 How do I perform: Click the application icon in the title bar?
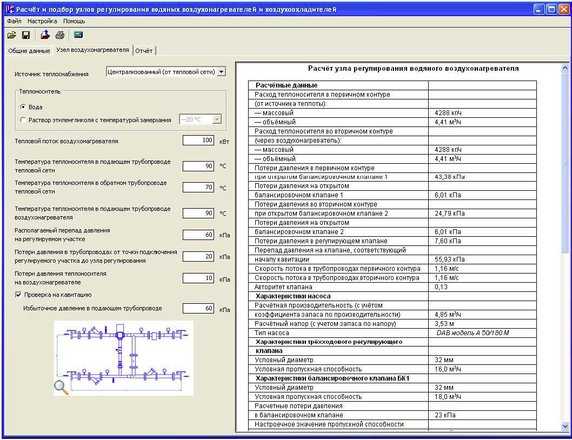[9, 9]
